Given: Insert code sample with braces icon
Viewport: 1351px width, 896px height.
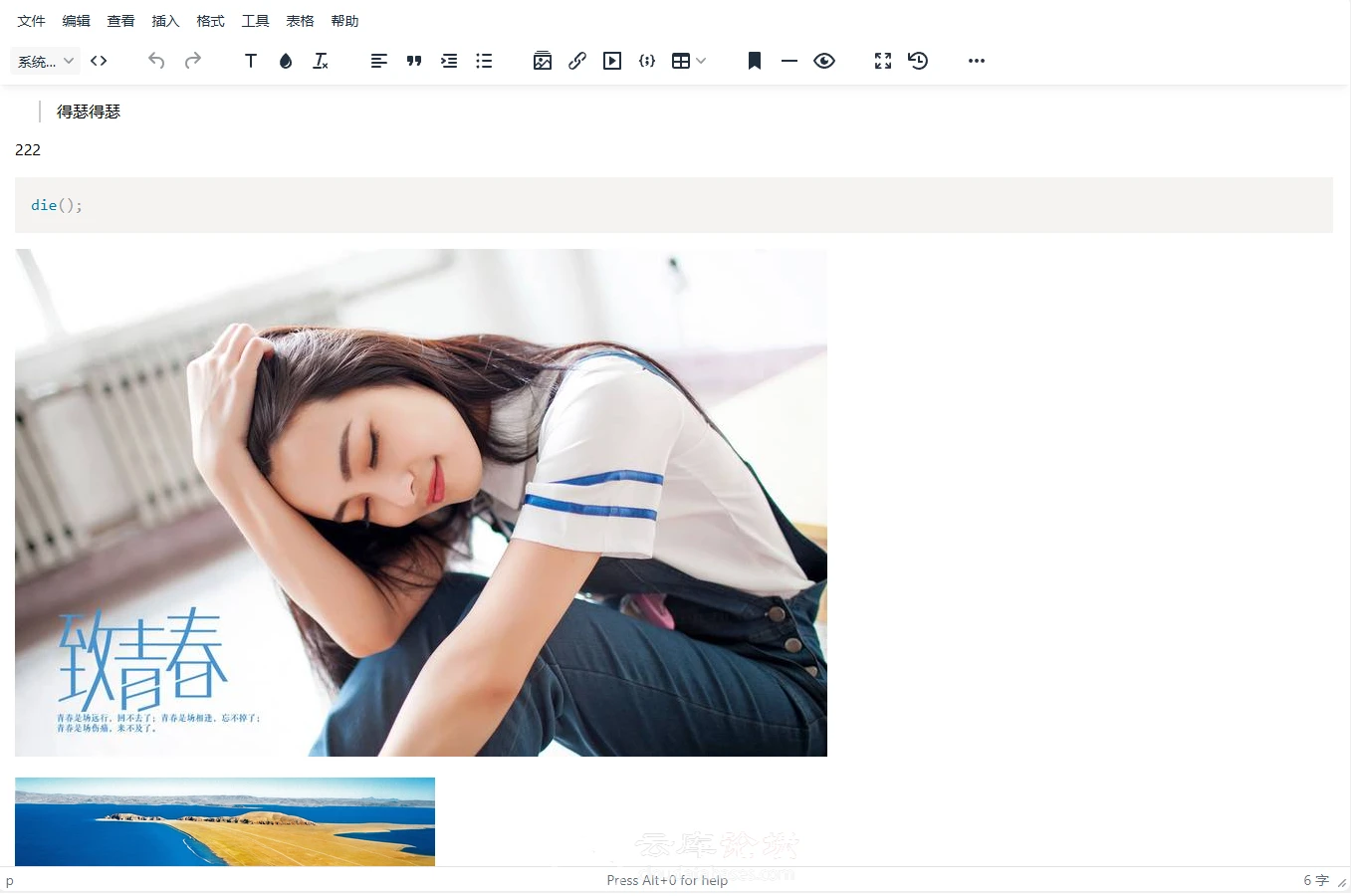Looking at the screenshot, I should pos(647,61).
